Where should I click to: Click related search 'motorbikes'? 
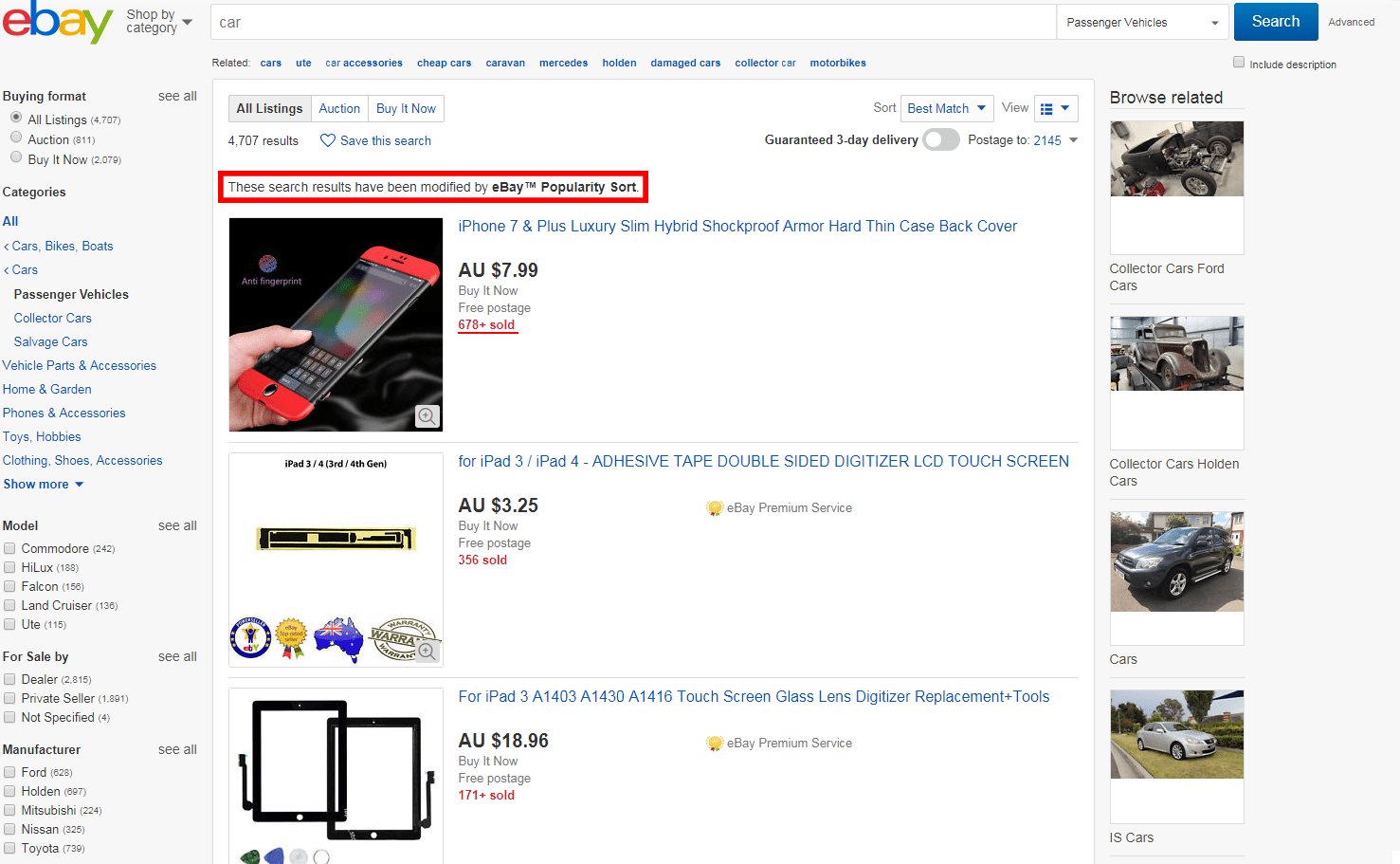pyautogui.click(x=838, y=63)
